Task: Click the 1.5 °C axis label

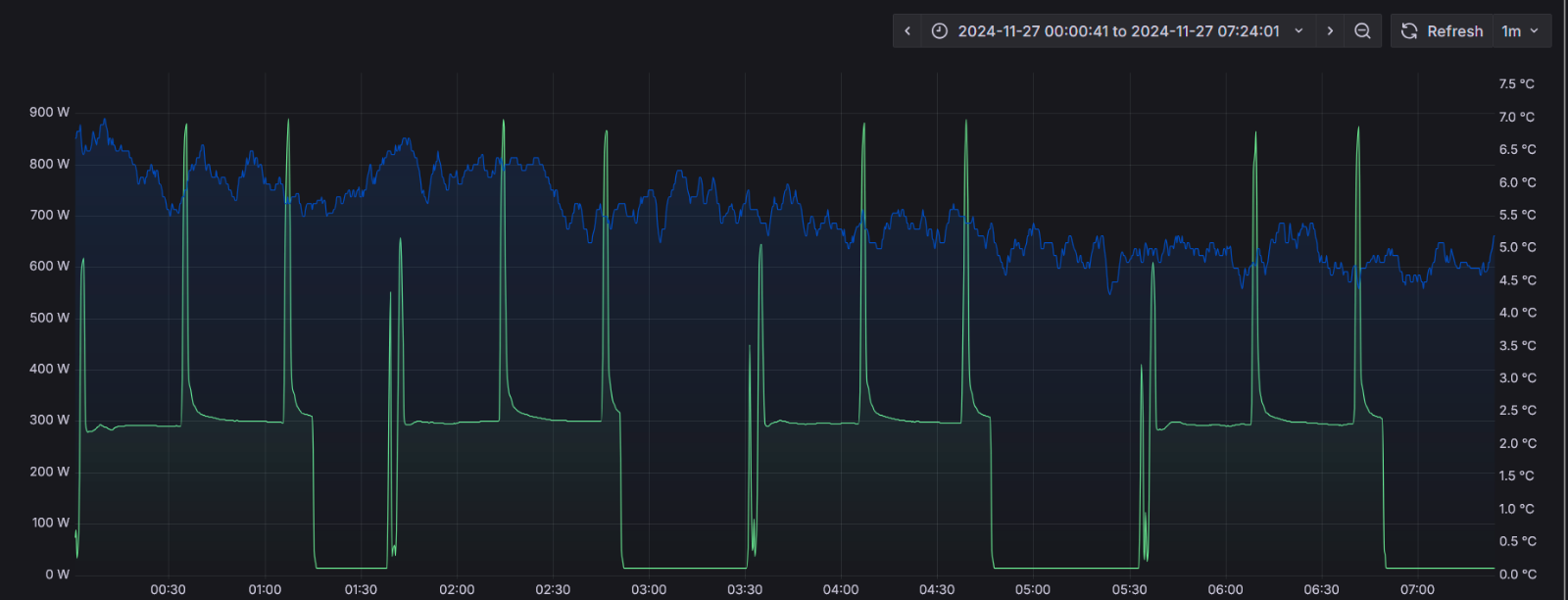Action: click(1516, 476)
